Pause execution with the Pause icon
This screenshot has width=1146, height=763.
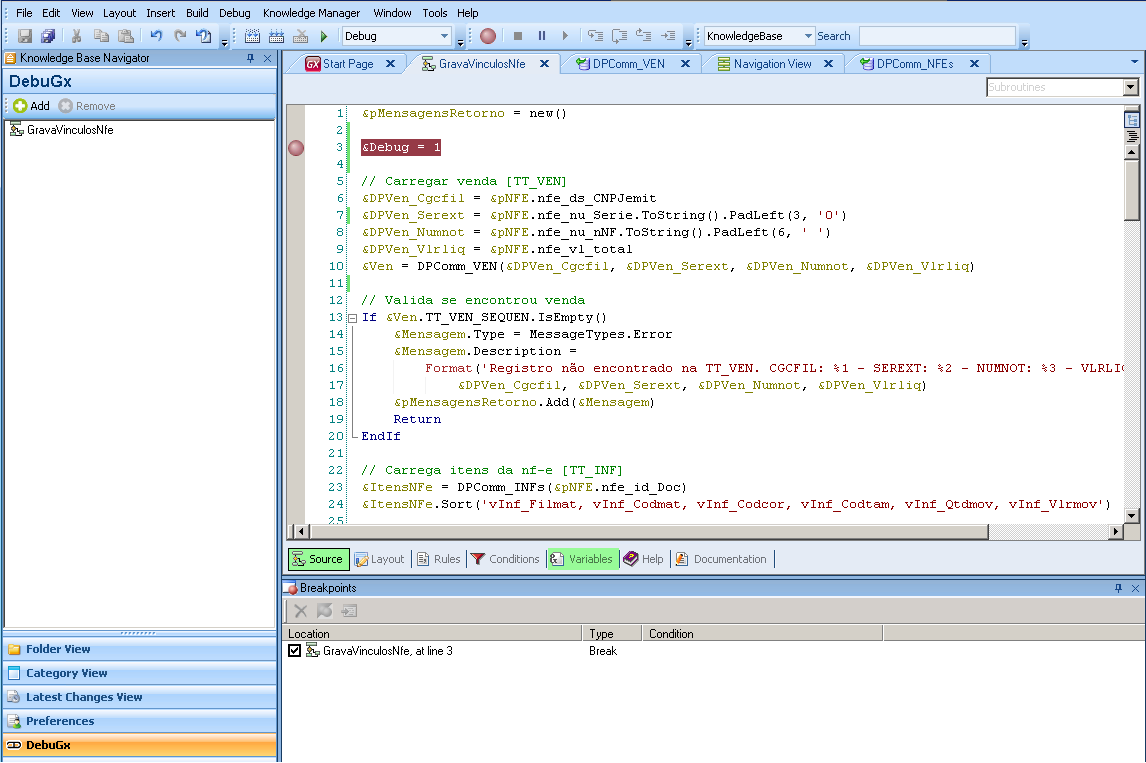(542, 36)
